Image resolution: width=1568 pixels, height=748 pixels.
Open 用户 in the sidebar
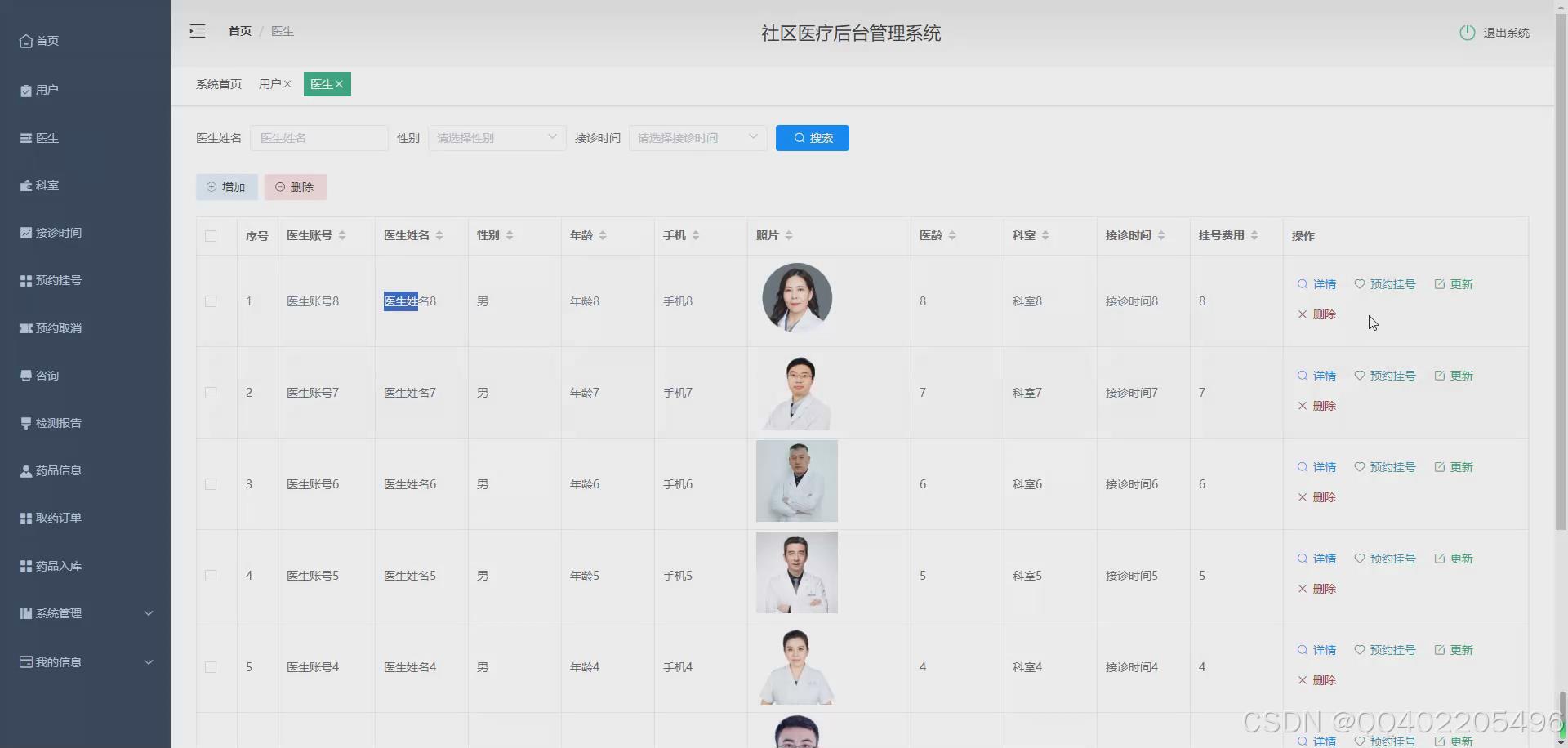pos(39,90)
